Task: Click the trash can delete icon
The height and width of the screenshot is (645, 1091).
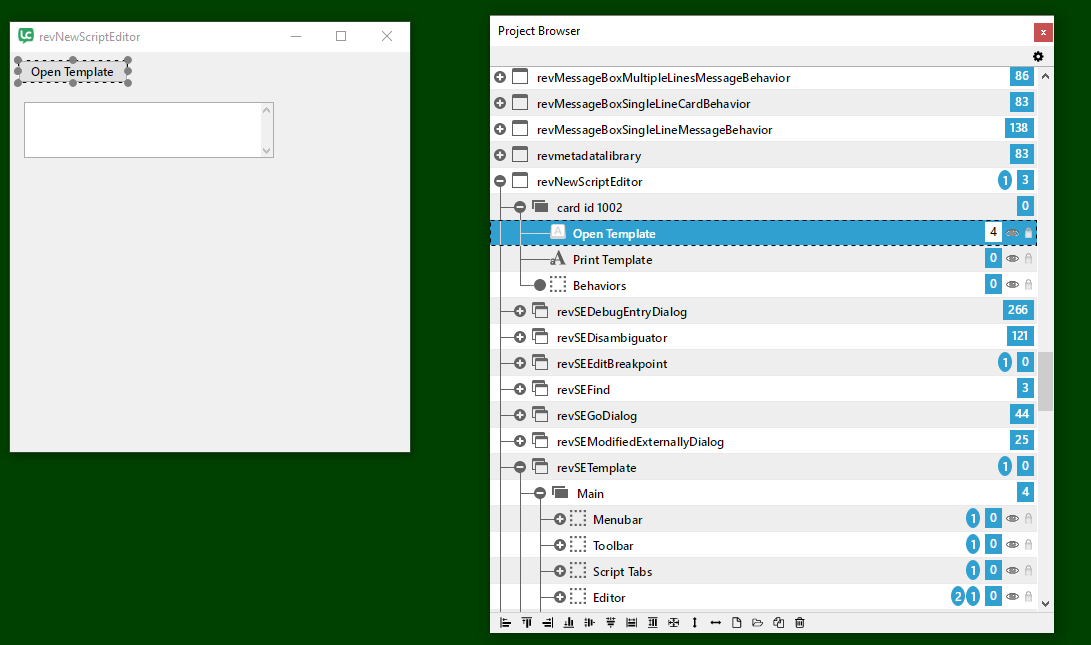Action: click(x=800, y=623)
